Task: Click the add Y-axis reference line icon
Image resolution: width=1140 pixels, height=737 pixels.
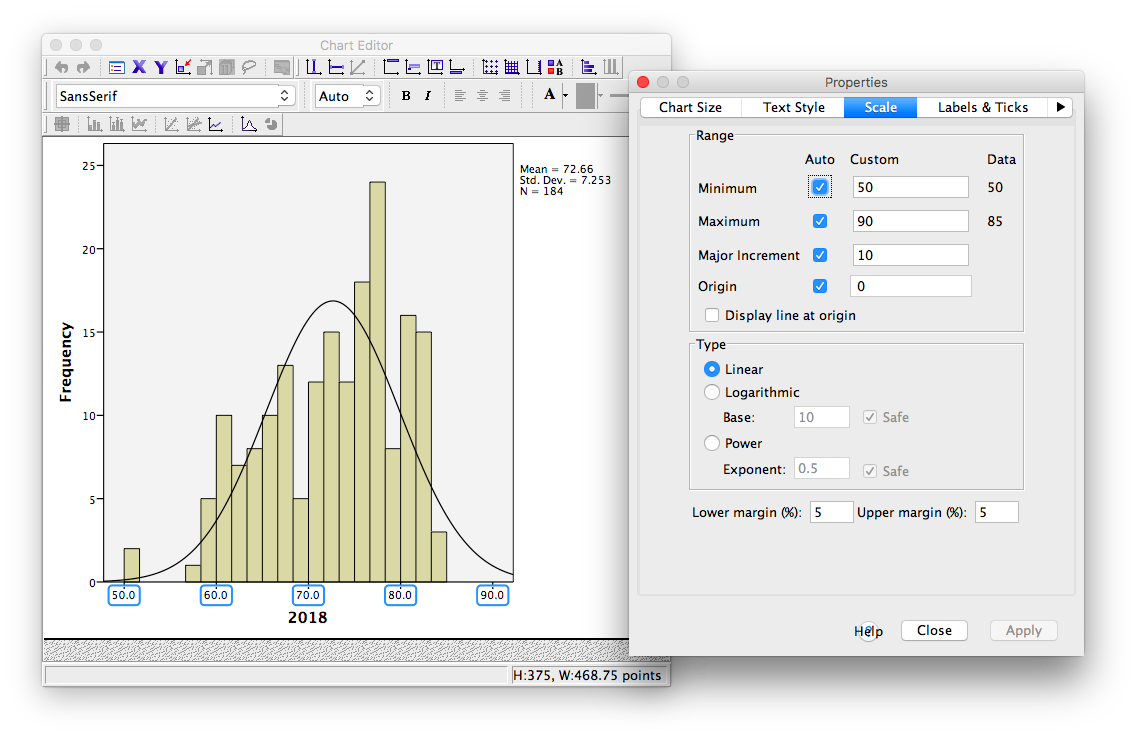Action: pyautogui.click(x=336, y=68)
